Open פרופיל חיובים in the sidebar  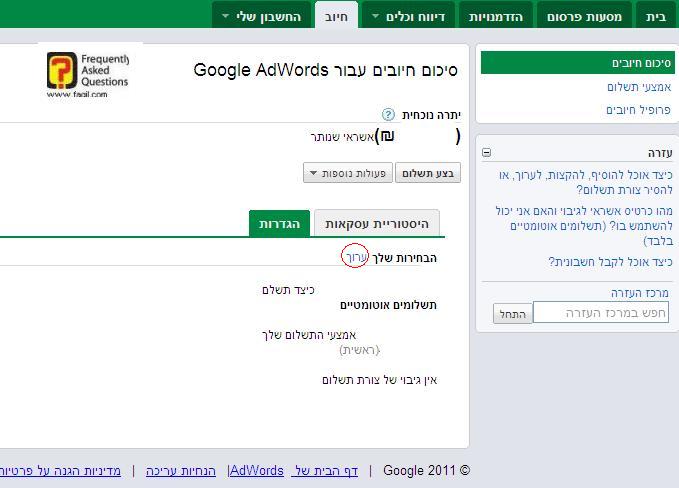click(x=638, y=110)
